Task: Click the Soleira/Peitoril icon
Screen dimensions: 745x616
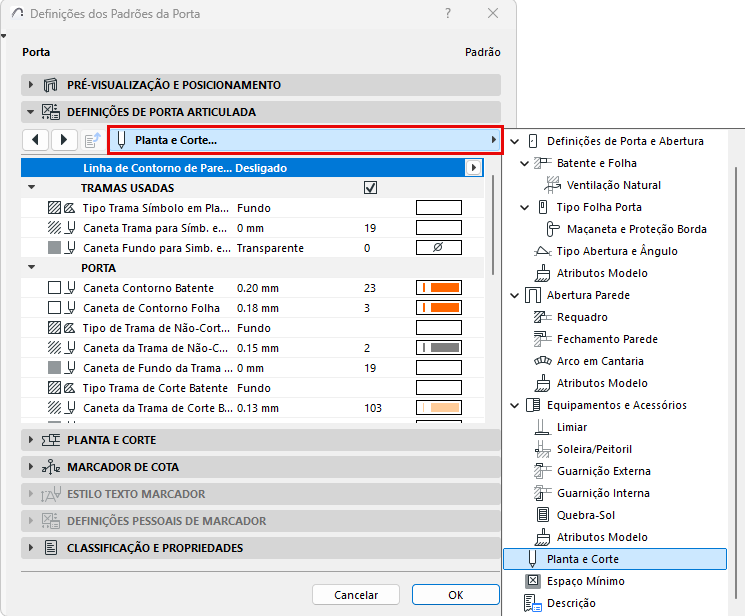Action: (x=542, y=449)
